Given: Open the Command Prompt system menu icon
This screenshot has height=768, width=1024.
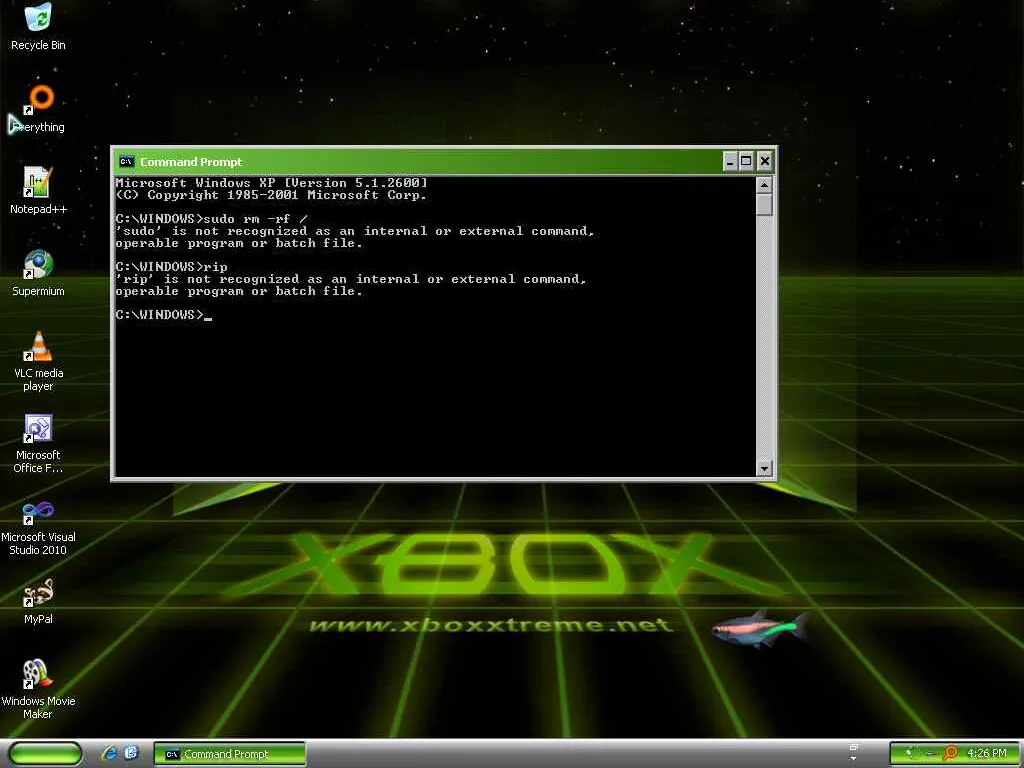Looking at the screenshot, I should (x=127, y=161).
